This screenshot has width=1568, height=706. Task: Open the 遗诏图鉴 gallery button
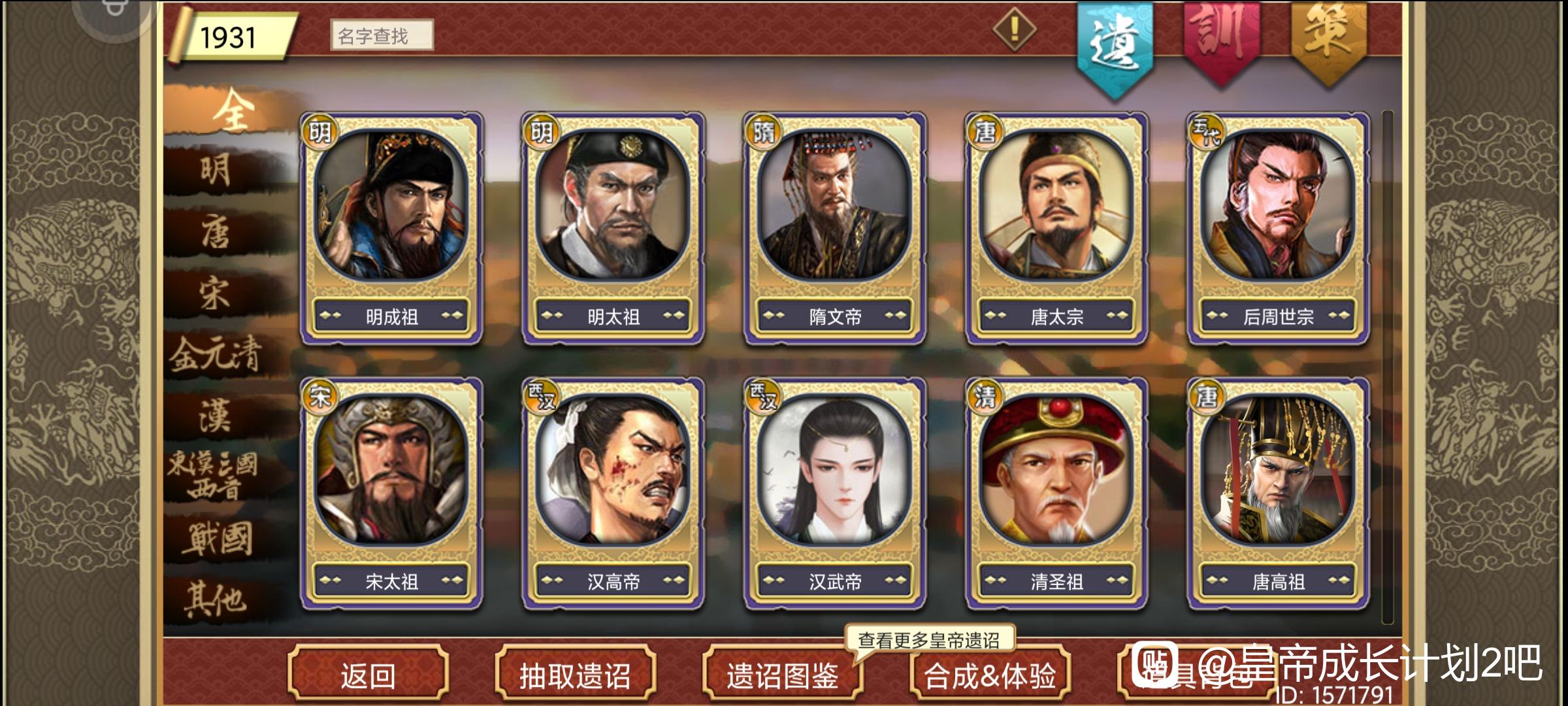point(782,675)
